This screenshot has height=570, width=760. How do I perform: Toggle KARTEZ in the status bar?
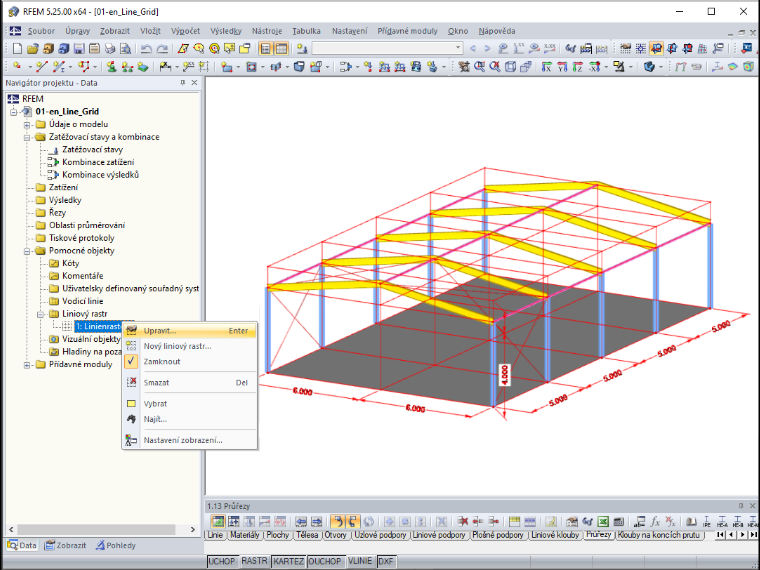pos(288,561)
